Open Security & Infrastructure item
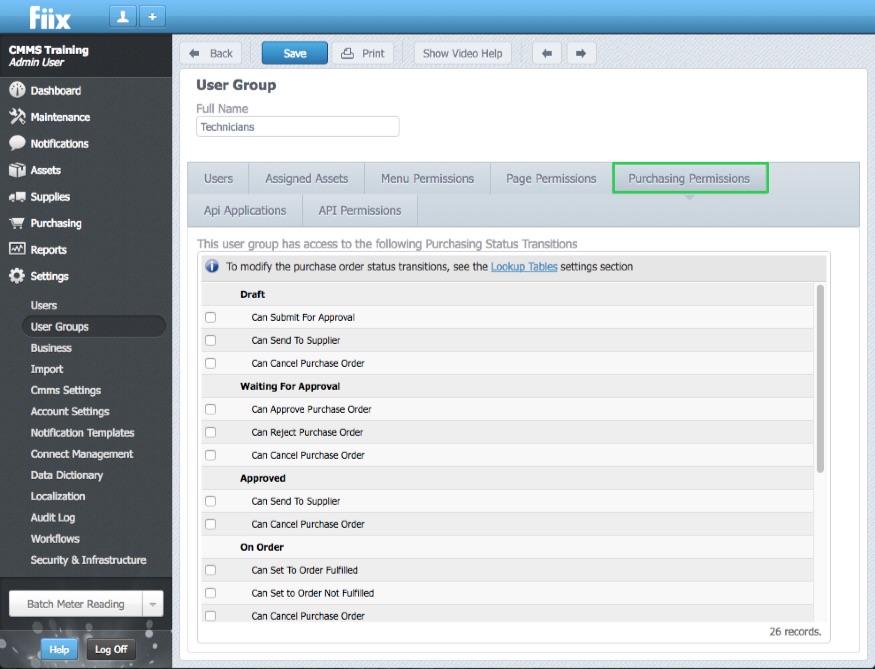Image resolution: width=875 pixels, height=669 pixels. (89, 560)
